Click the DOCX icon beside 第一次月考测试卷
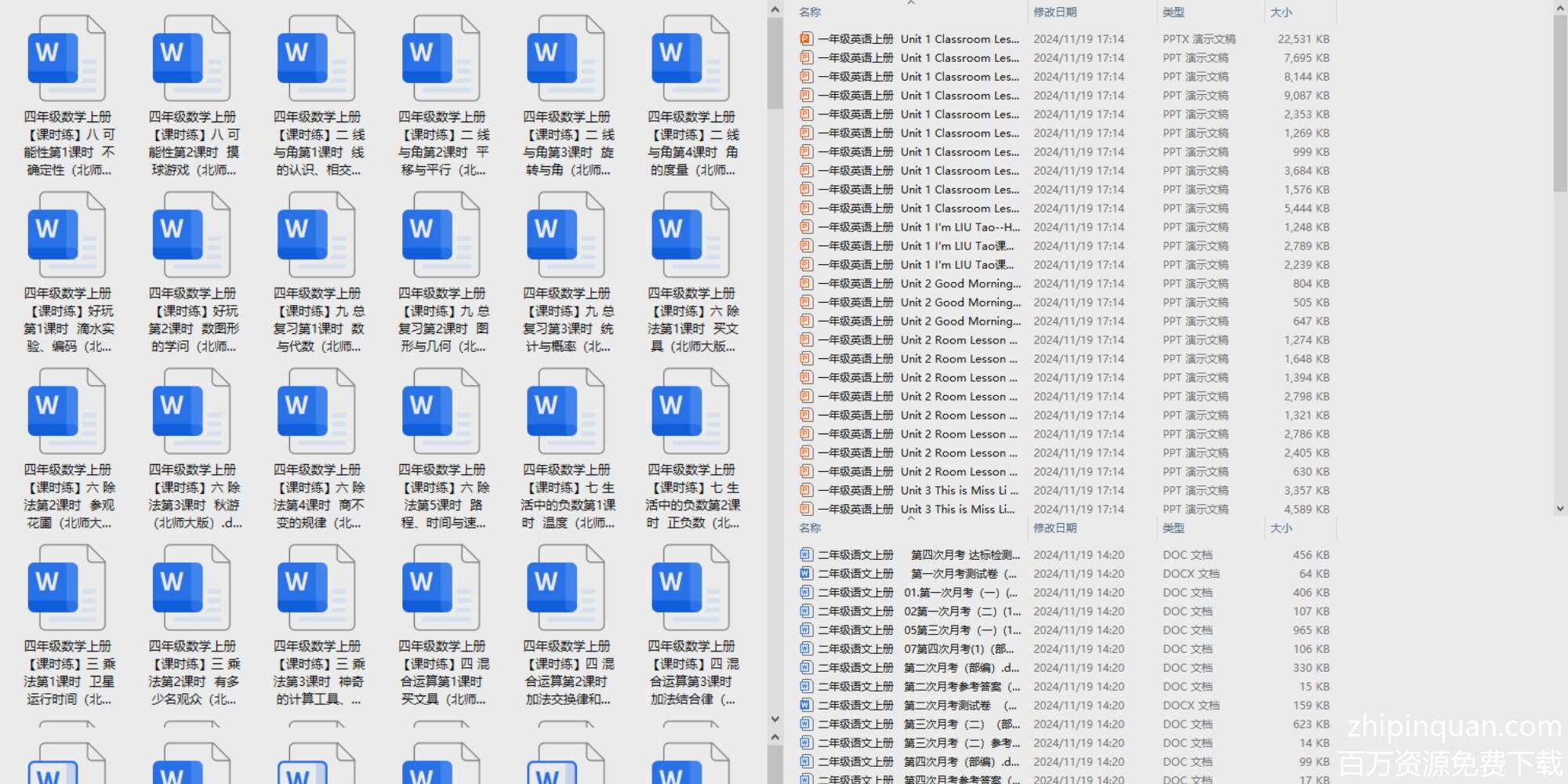 coord(805,573)
